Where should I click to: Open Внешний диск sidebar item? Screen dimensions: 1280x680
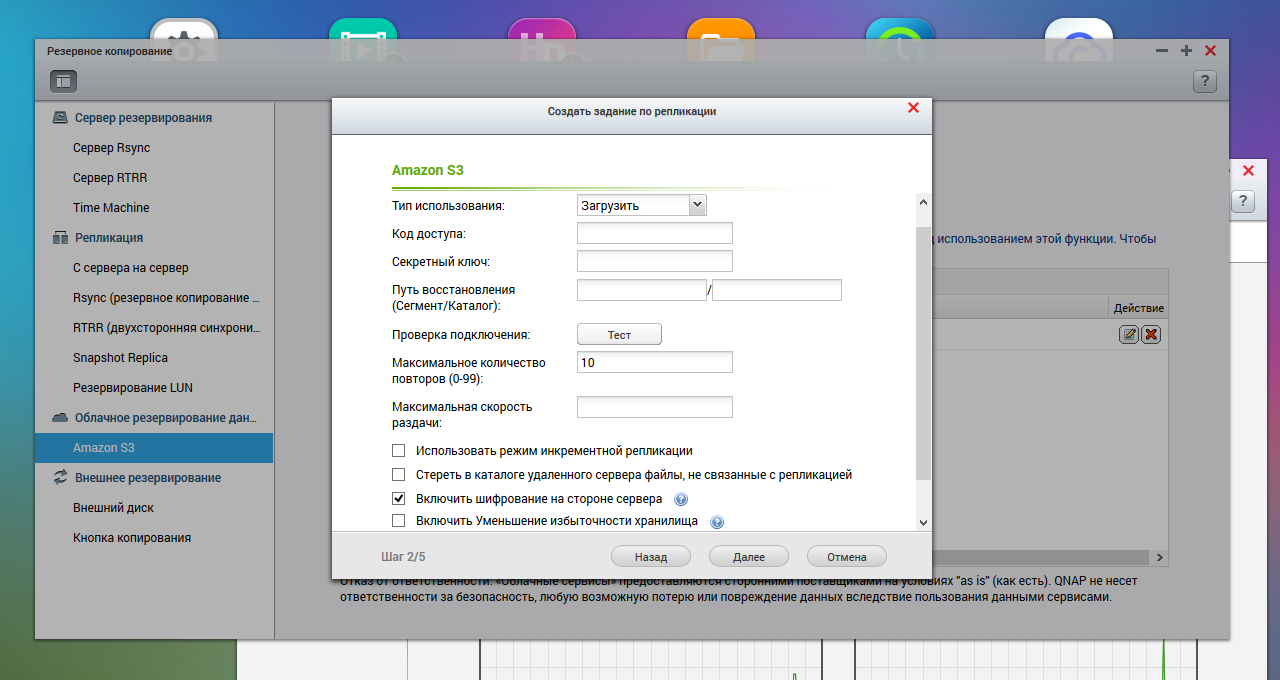point(153,507)
